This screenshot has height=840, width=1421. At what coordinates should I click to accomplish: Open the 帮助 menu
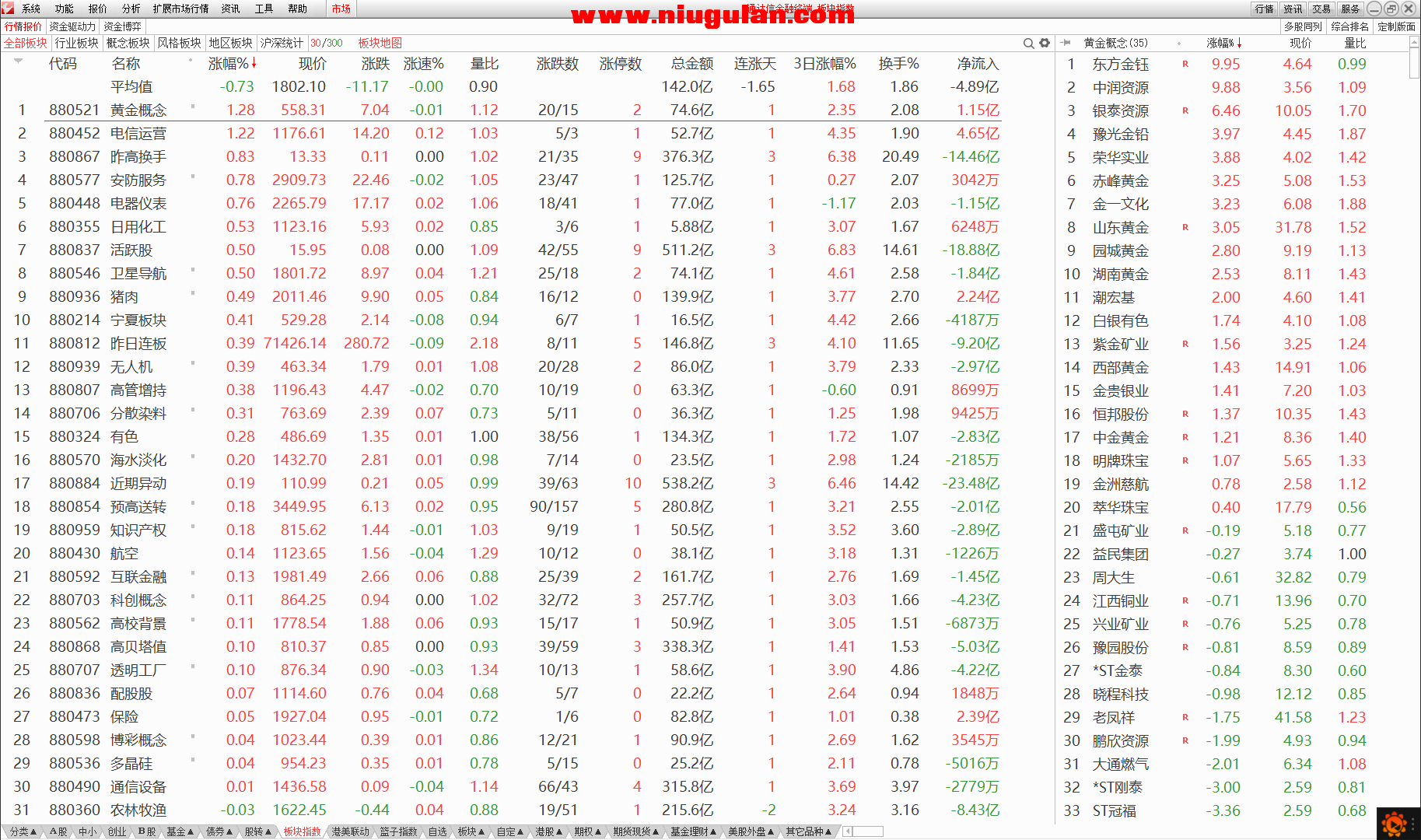[x=297, y=9]
